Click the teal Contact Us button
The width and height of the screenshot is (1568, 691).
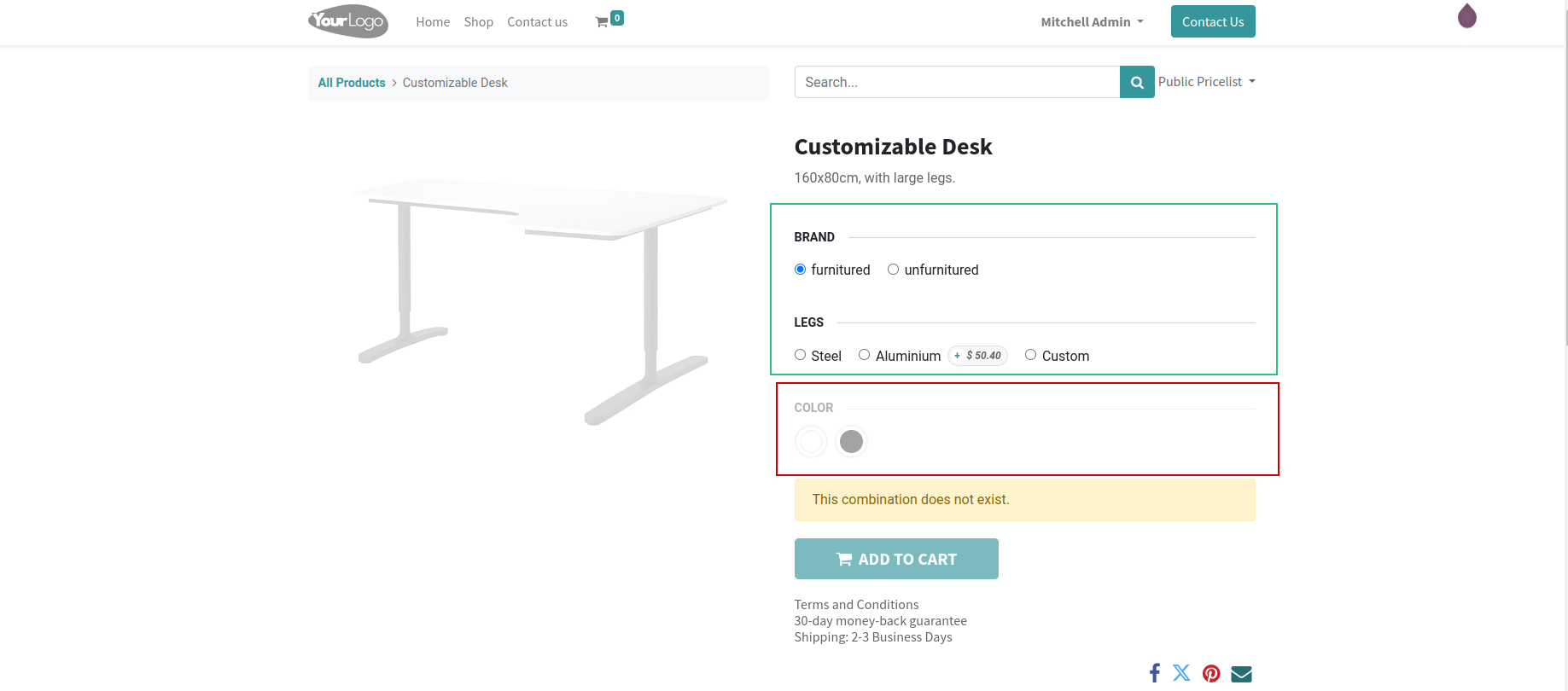click(1212, 22)
